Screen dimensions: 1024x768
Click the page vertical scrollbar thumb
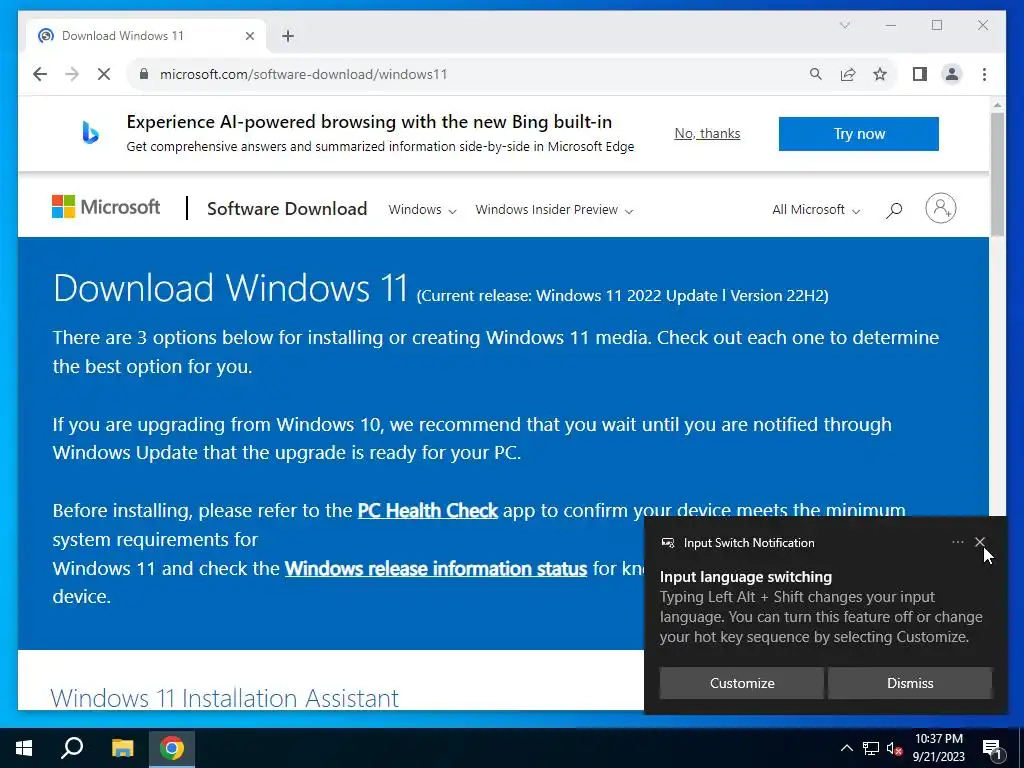tap(997, 174)
